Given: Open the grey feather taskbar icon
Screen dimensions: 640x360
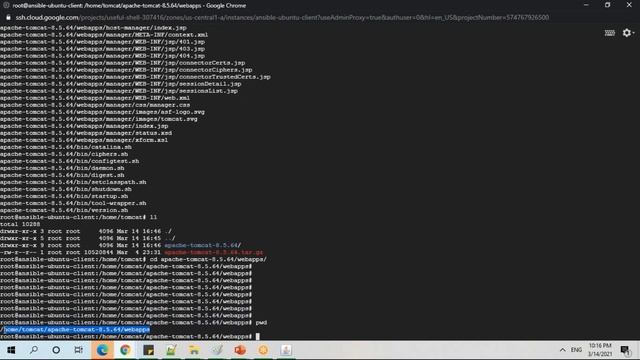Looking at the screenshot, I should 217,350.
